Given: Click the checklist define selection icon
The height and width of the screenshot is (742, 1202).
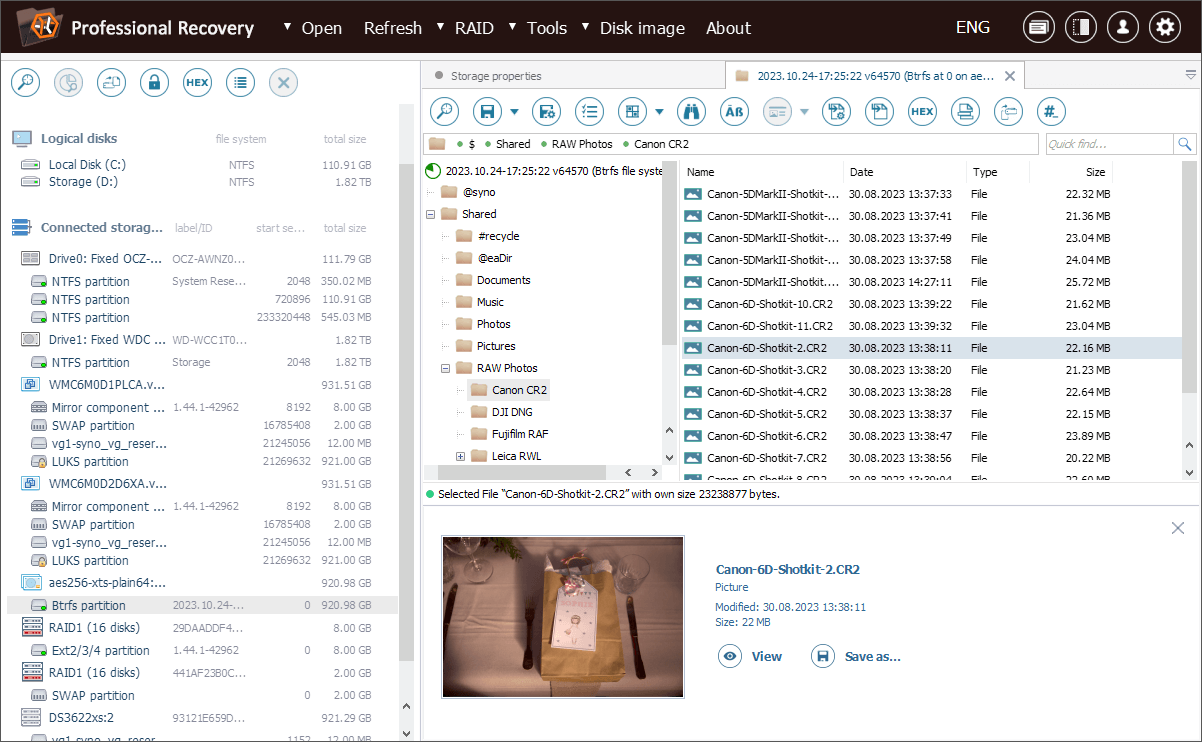Looking at the screenshot, I should (x=589, y=111).
